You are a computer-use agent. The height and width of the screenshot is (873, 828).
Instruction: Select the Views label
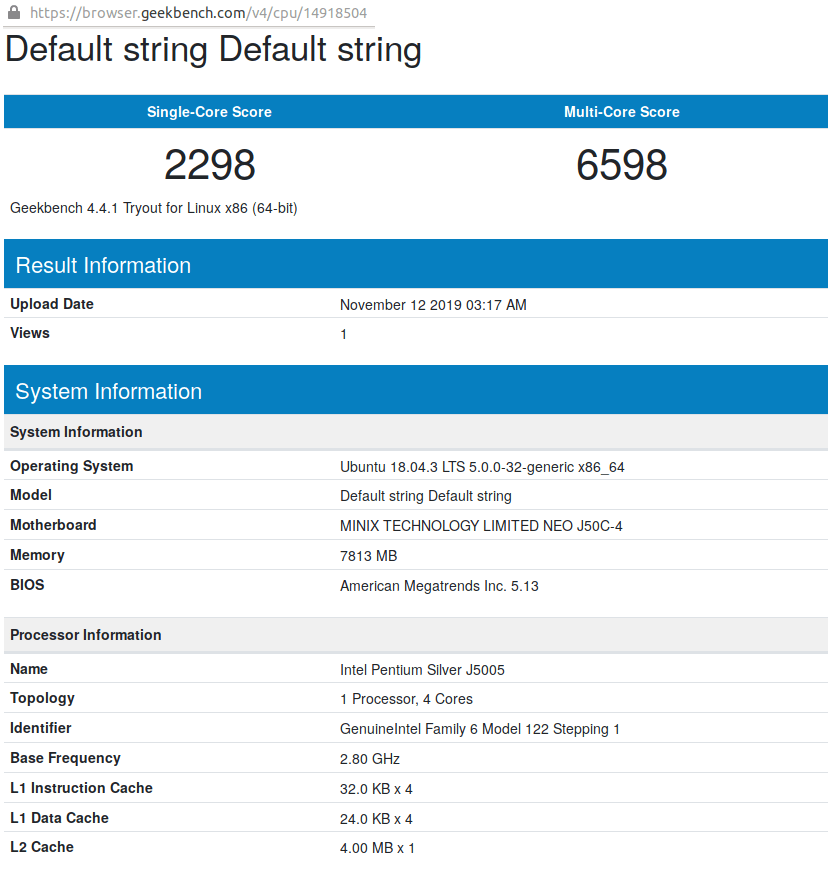pyautogui.click(x=30, y=333)
